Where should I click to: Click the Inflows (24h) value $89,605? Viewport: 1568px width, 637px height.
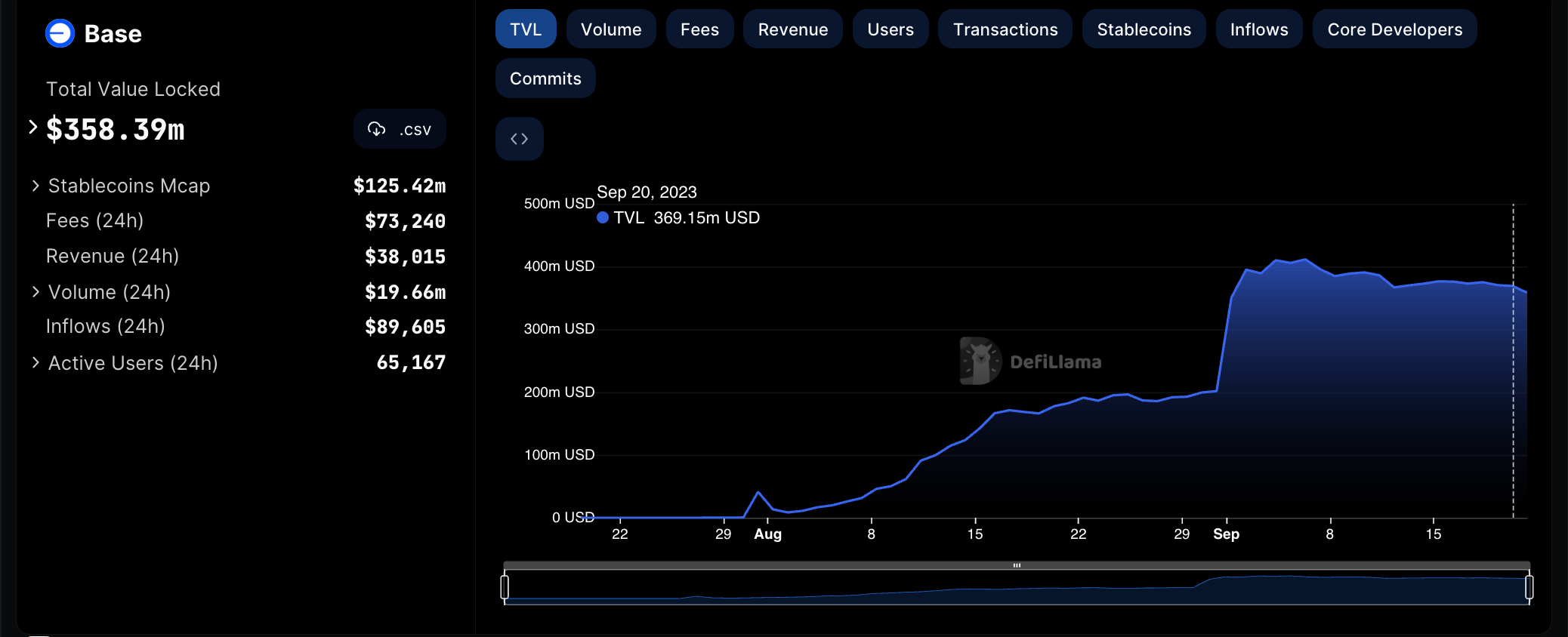[405, 327]
